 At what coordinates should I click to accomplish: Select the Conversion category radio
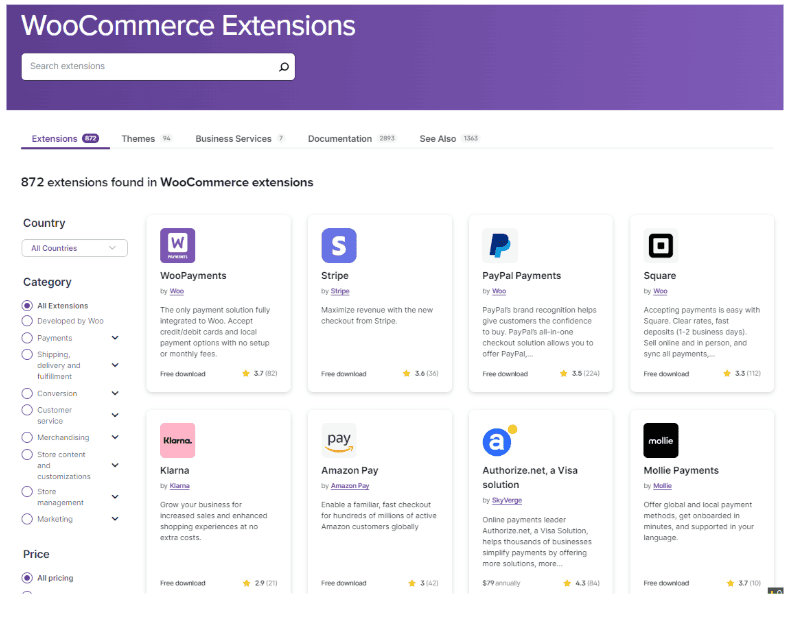point(27,393)
